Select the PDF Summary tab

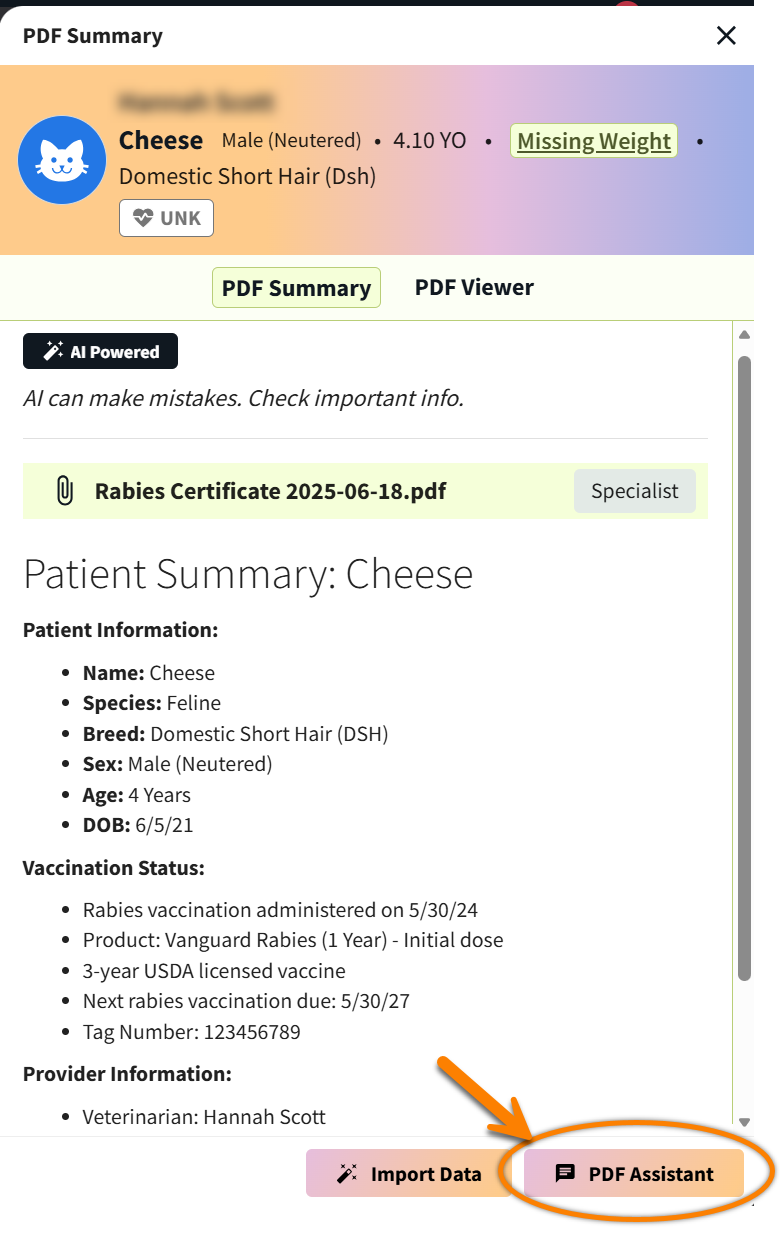pos(296,287)
